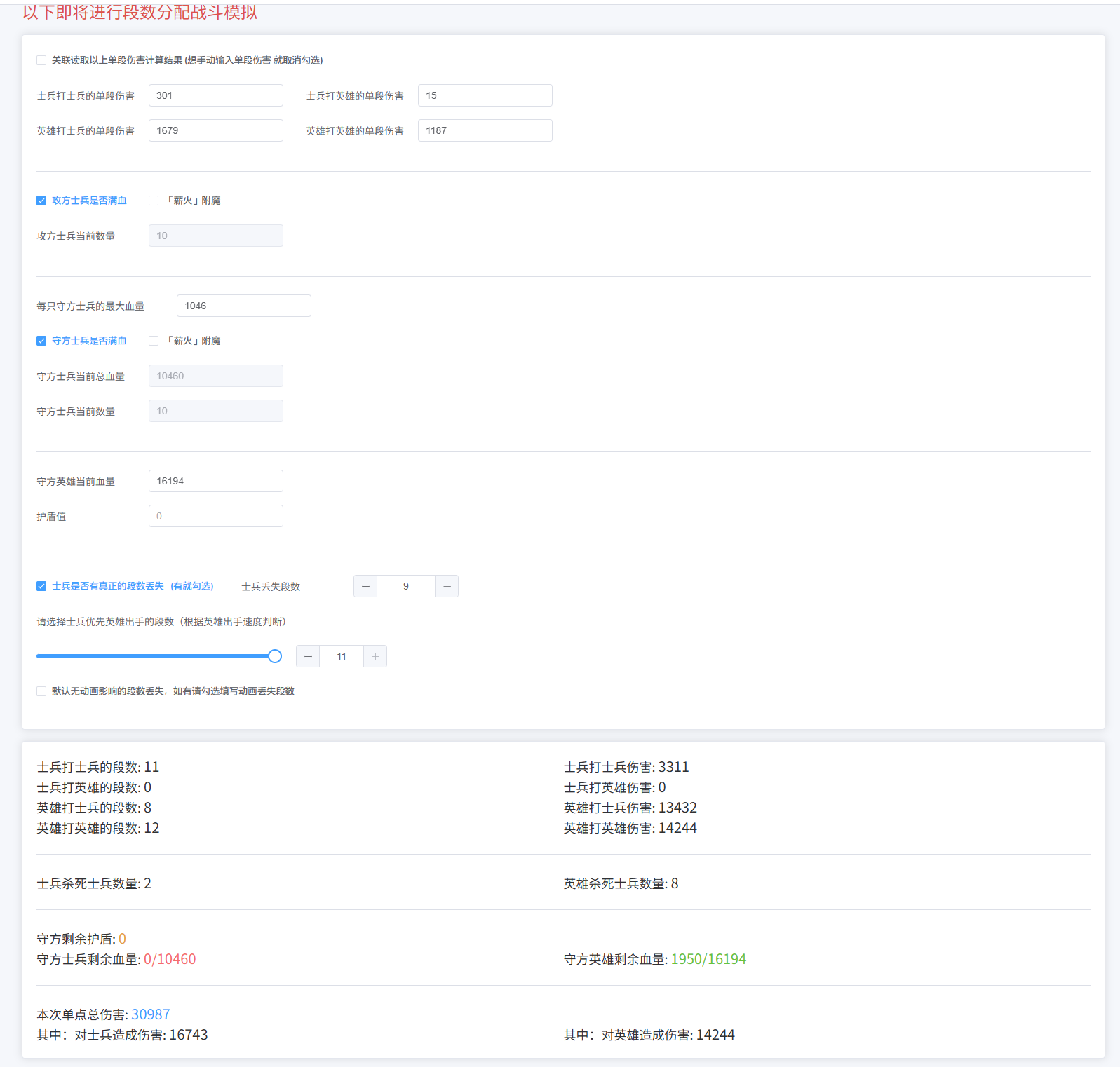
Task: Focus 英雄打英雄的单段伤害 field
Action: (x=485, y=130)
